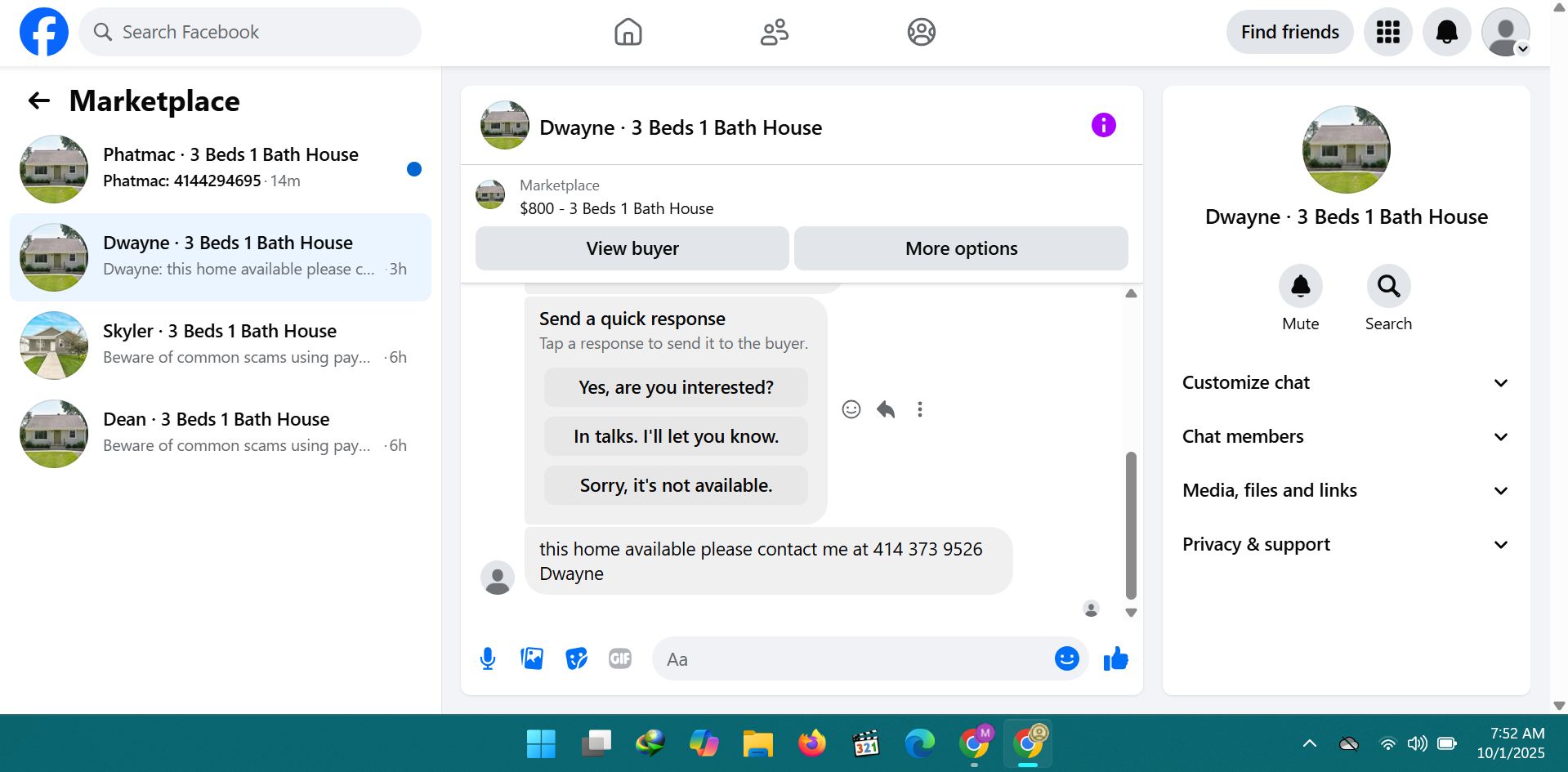Click the View buyer button
This screenshot has height=772, width=1568.
pos(632,248)
